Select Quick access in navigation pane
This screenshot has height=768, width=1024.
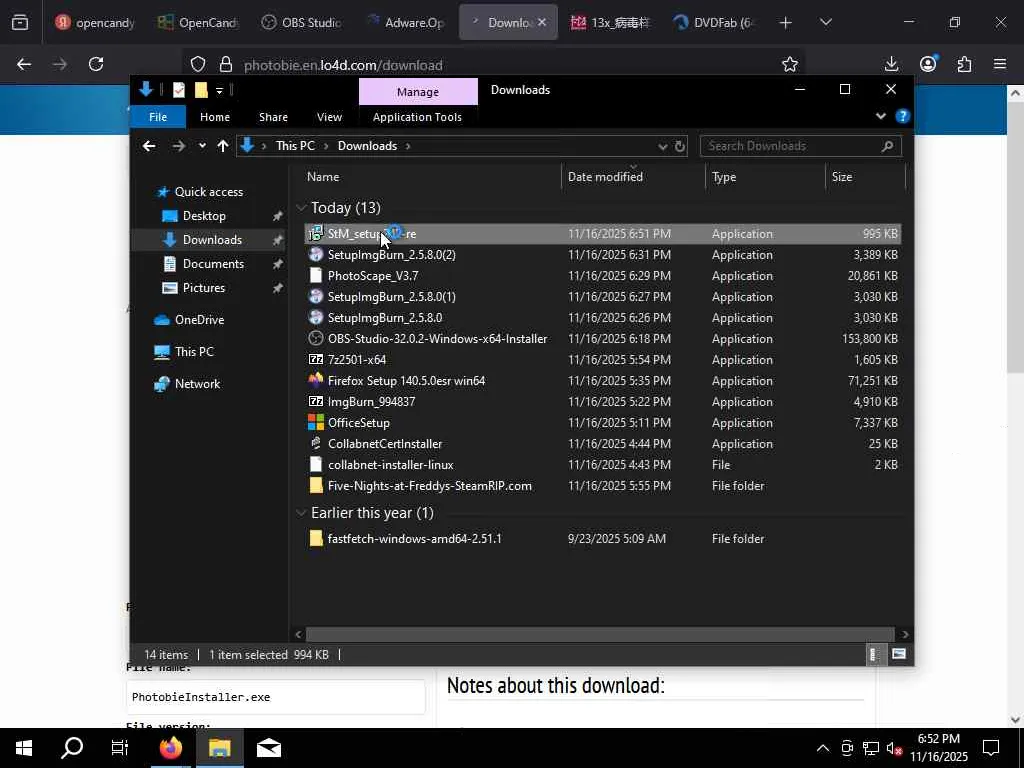[x=208, y=191]
